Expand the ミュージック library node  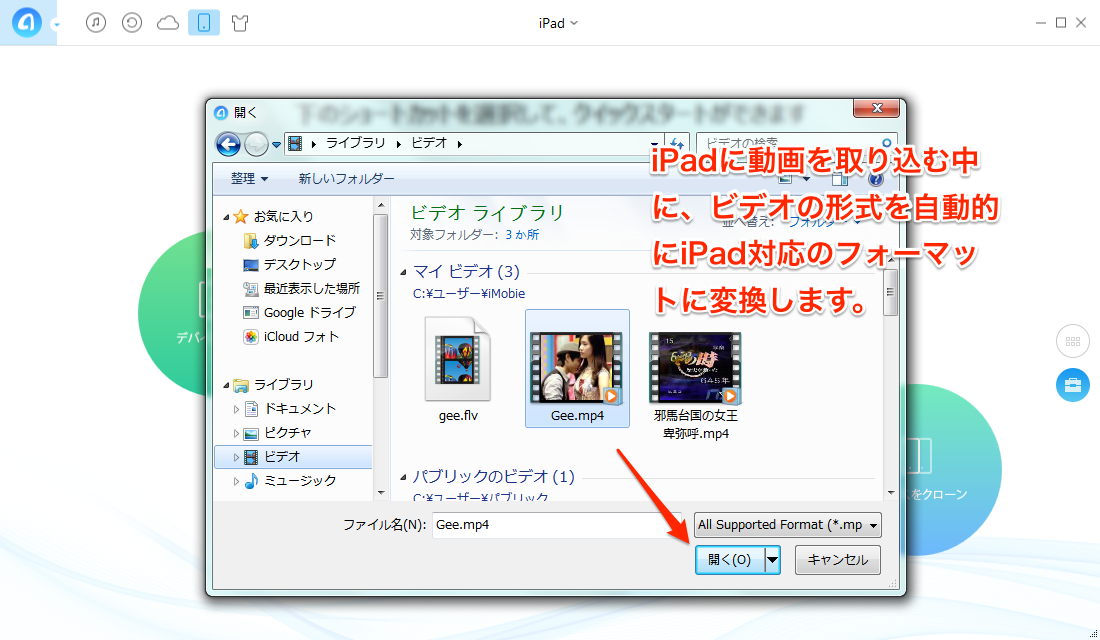236,481
